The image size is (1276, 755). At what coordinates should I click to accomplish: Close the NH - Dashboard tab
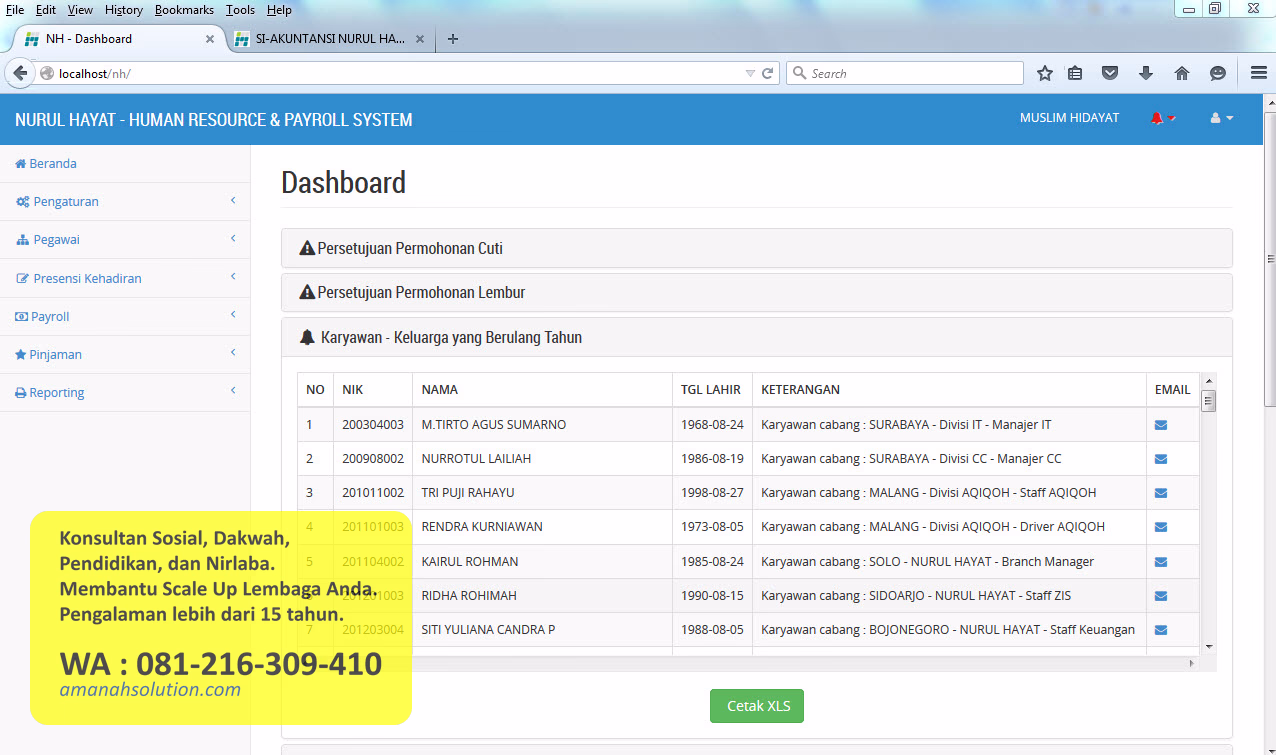tap(210, 39)
